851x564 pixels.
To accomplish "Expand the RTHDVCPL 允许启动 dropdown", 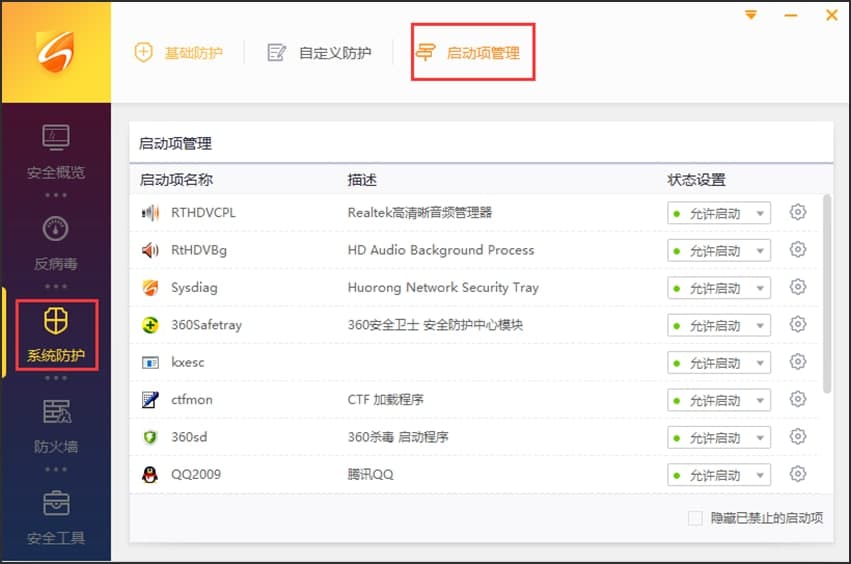I will click(x=719, y=213).
